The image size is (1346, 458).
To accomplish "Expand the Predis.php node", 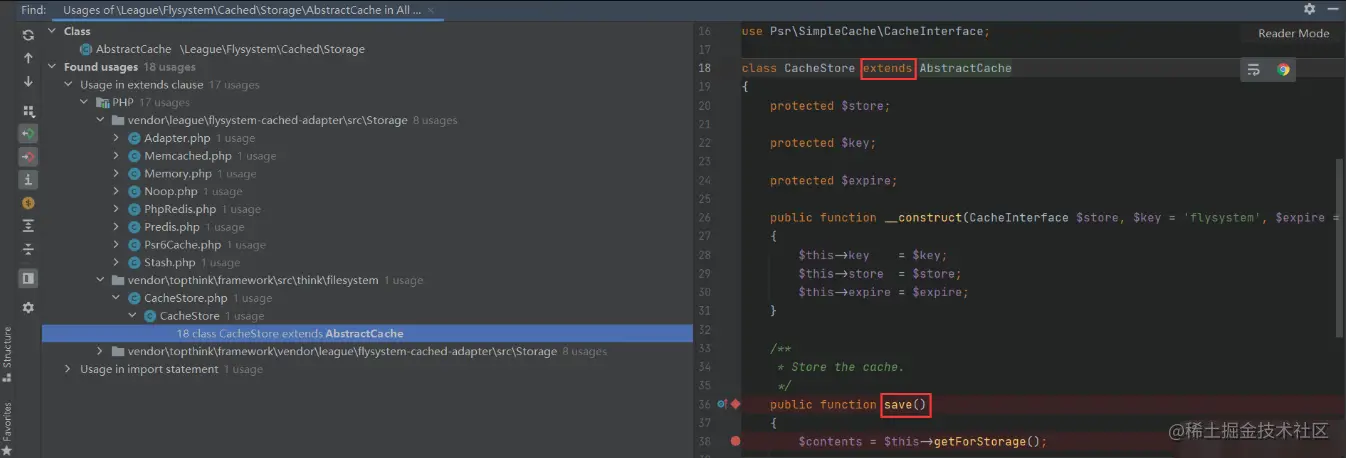I will tap(117, 227).
